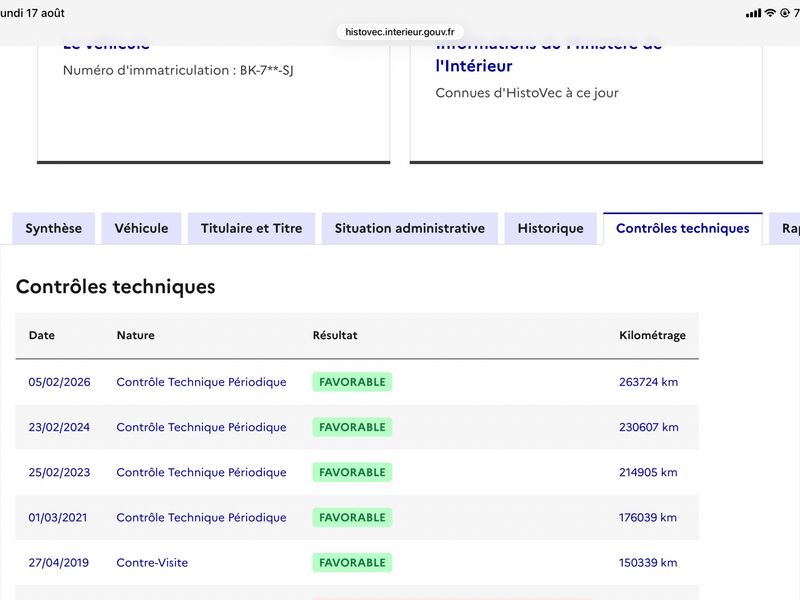The width and height of the screenshot is (800, 600).
Task: Click the 214905 km value
Action: click(648, 472)
